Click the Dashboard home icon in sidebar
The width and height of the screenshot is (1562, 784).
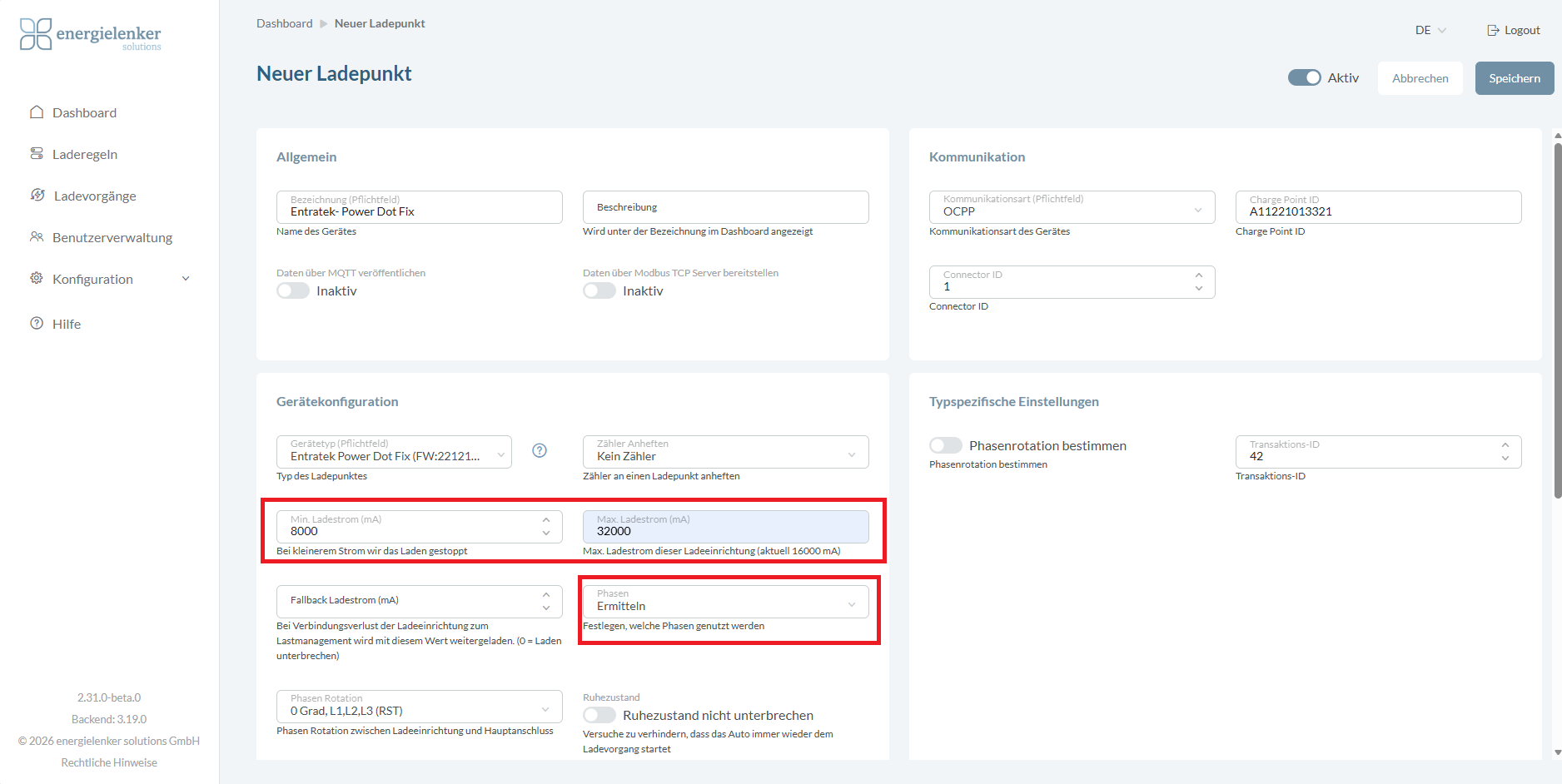coord(37,112)
